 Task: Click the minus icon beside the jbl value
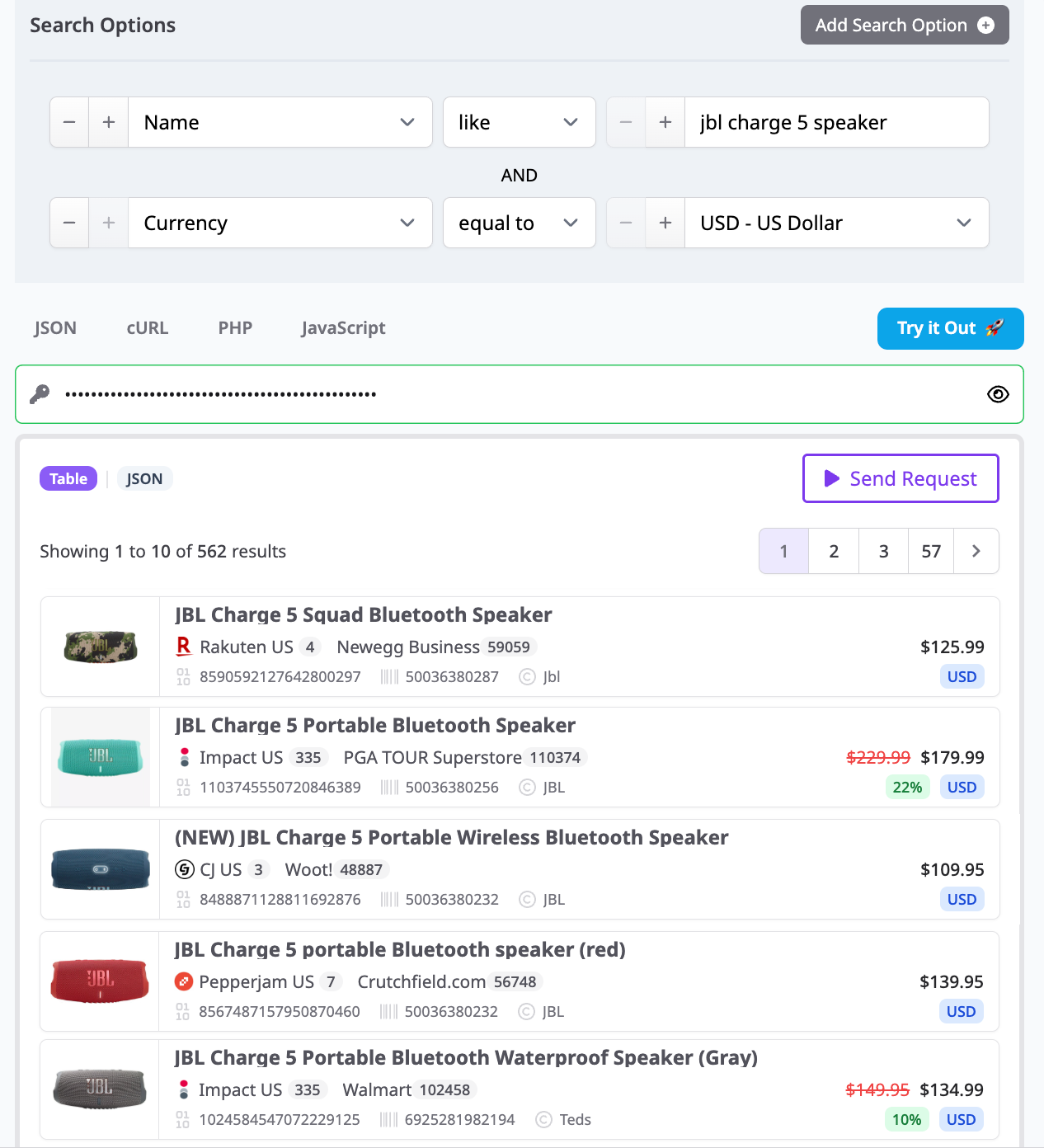(x=626, y=122)
